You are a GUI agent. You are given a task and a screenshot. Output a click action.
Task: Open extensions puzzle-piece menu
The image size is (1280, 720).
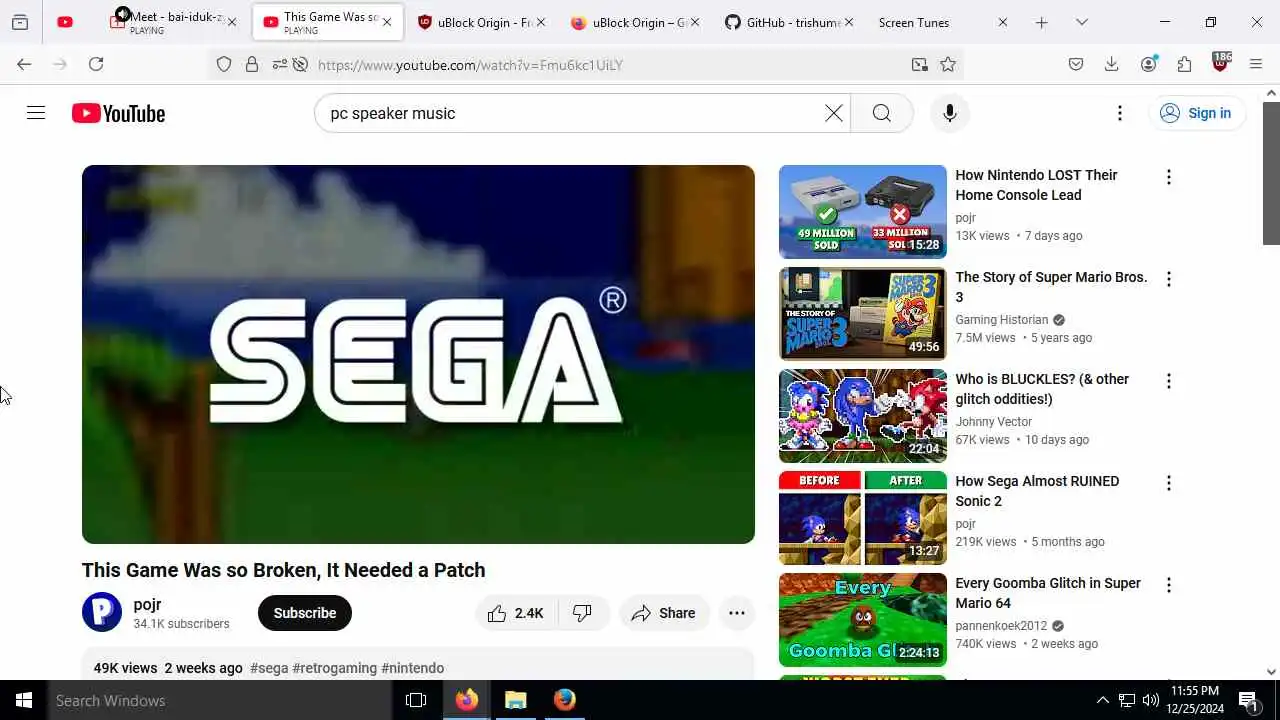1185,64
